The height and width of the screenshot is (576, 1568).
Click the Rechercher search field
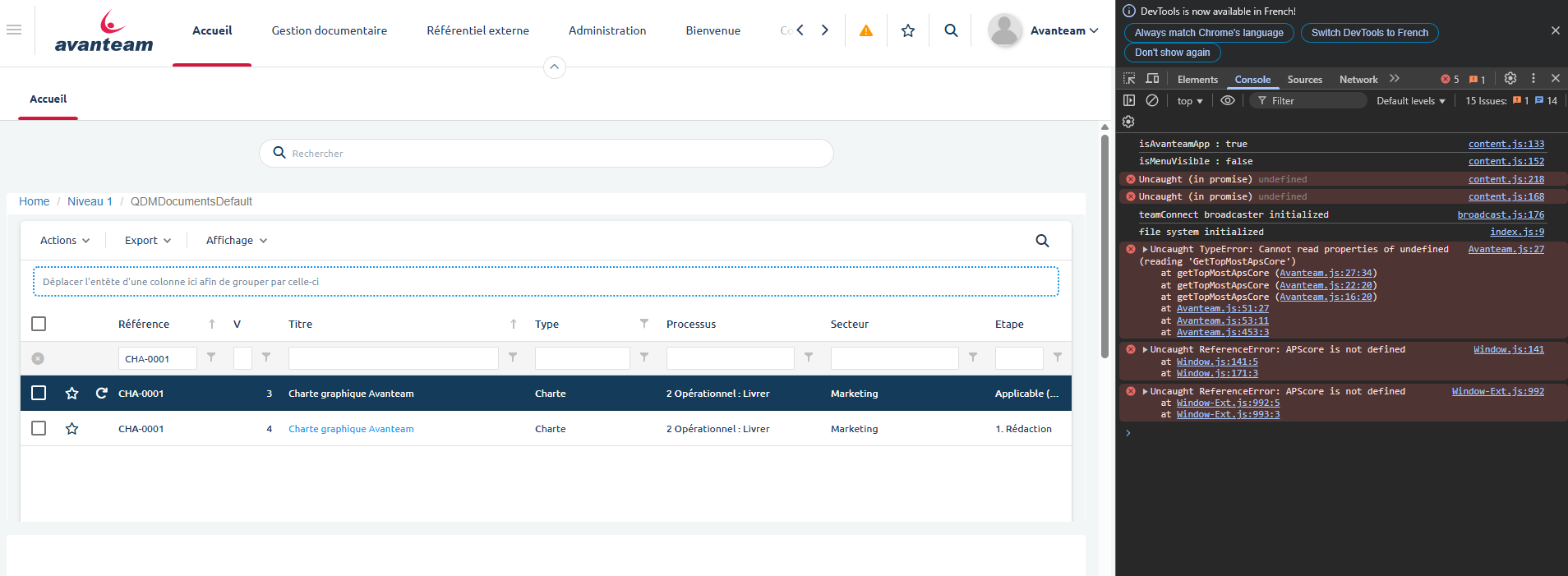pyautogui.click(x=546, y=154)
